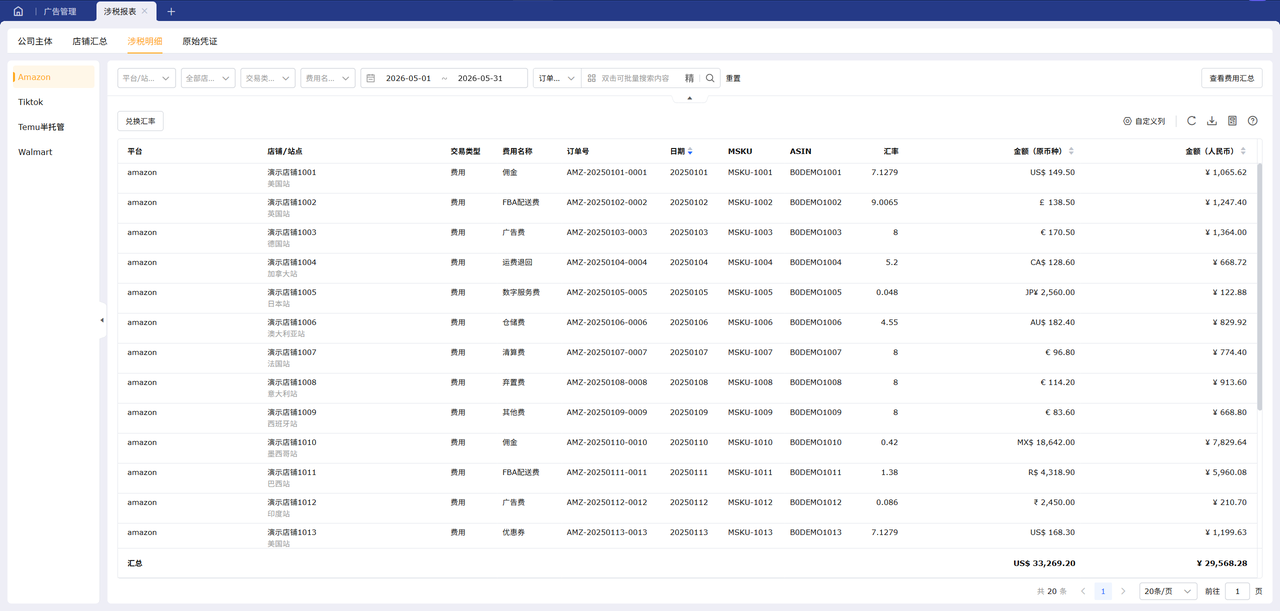Toggle the 精 exact-match search option
The image size is (1280, 611).
pos(689,78)
